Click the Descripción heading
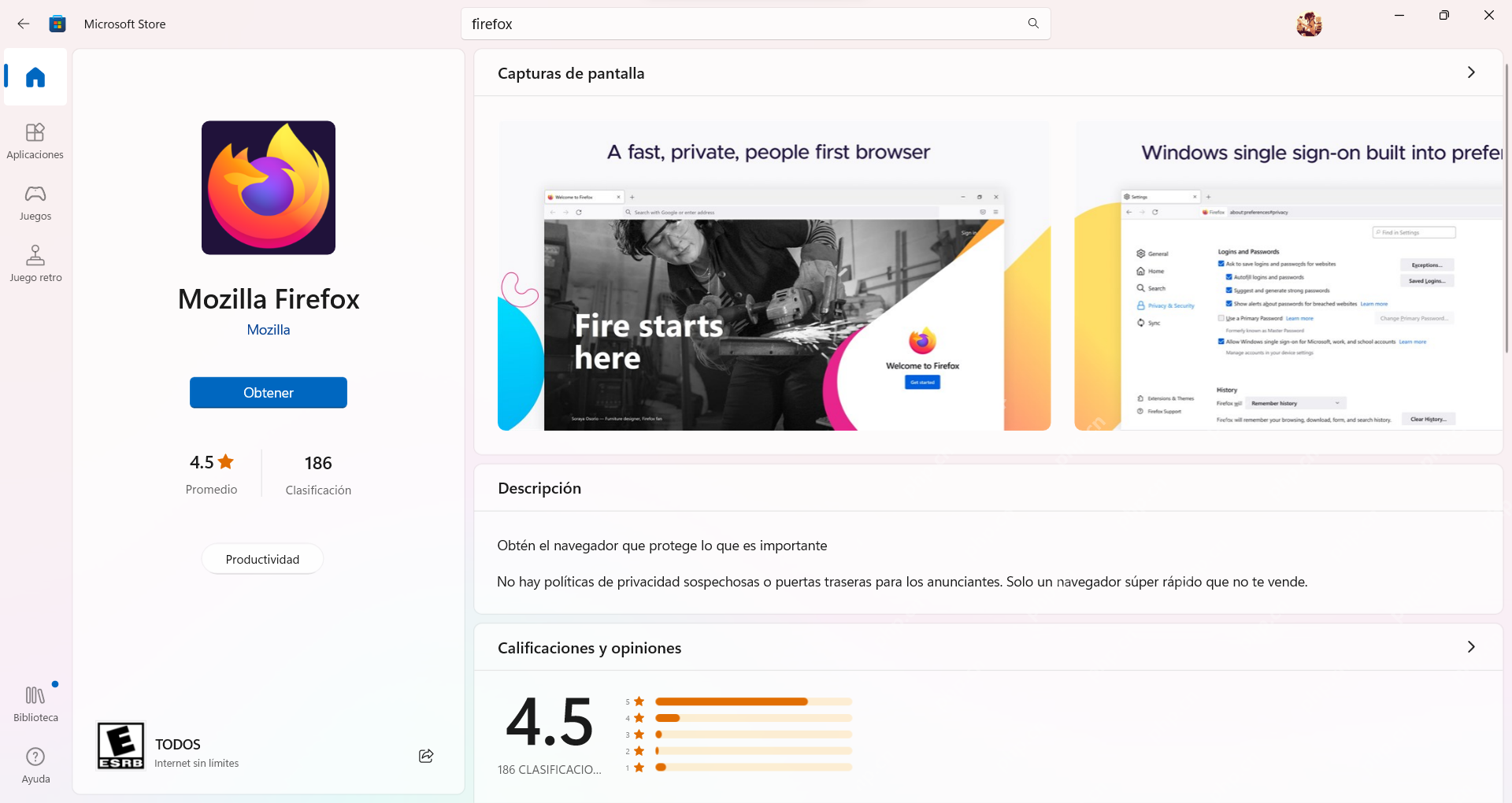The image size is (1512, 803). point(539,488)
